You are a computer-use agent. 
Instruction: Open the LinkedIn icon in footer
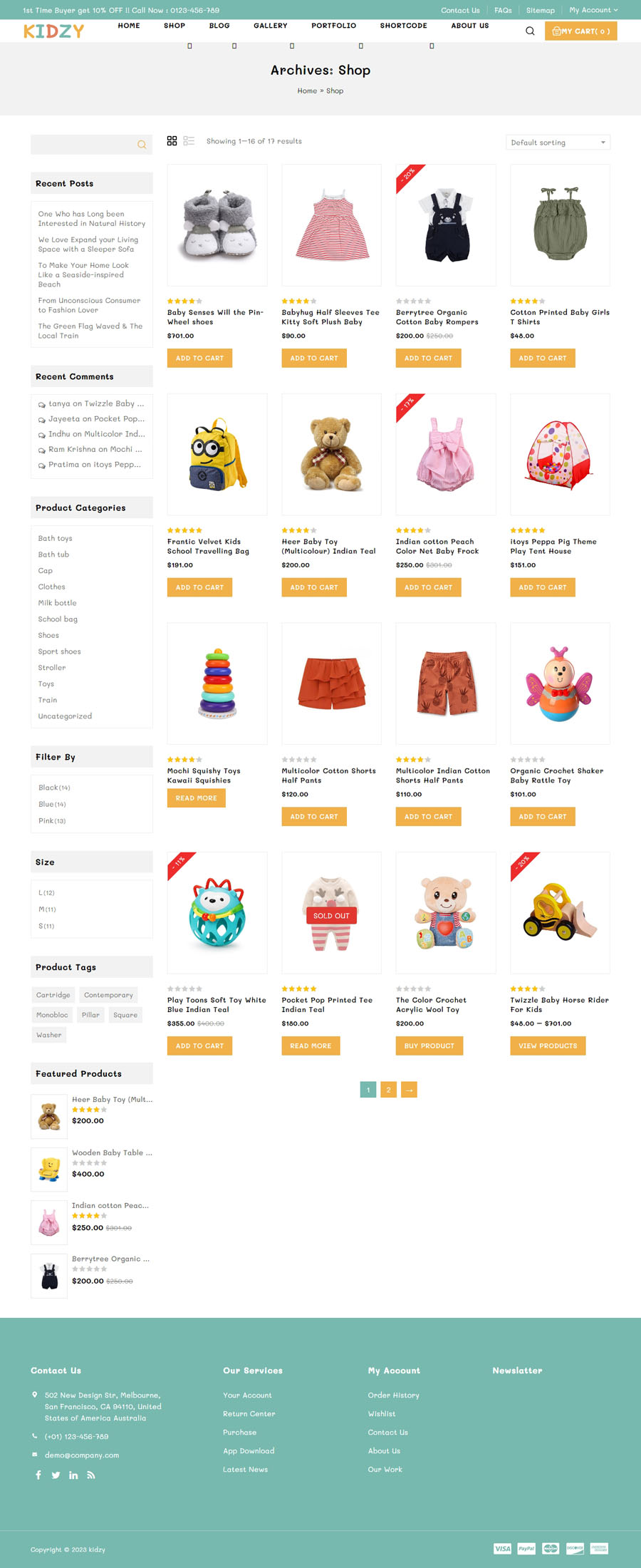(73, 1475)
